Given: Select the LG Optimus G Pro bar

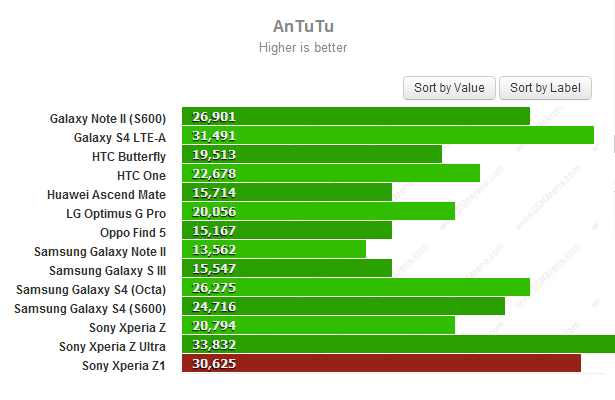Looking at the screenshot, I should [318, 212].
